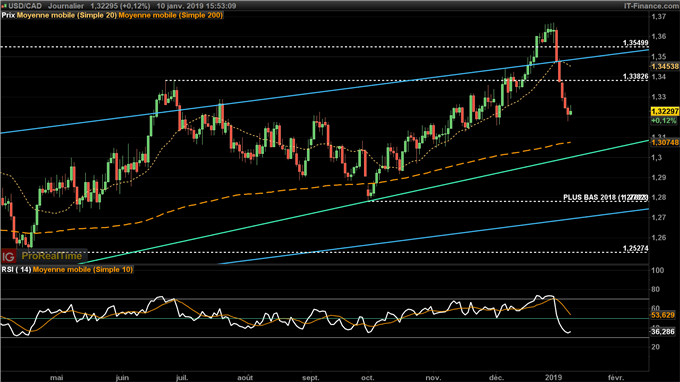Click the 1,25274 support level label
Image resolution: width=680 pixels, height=382 pixels.
(635, 248)
